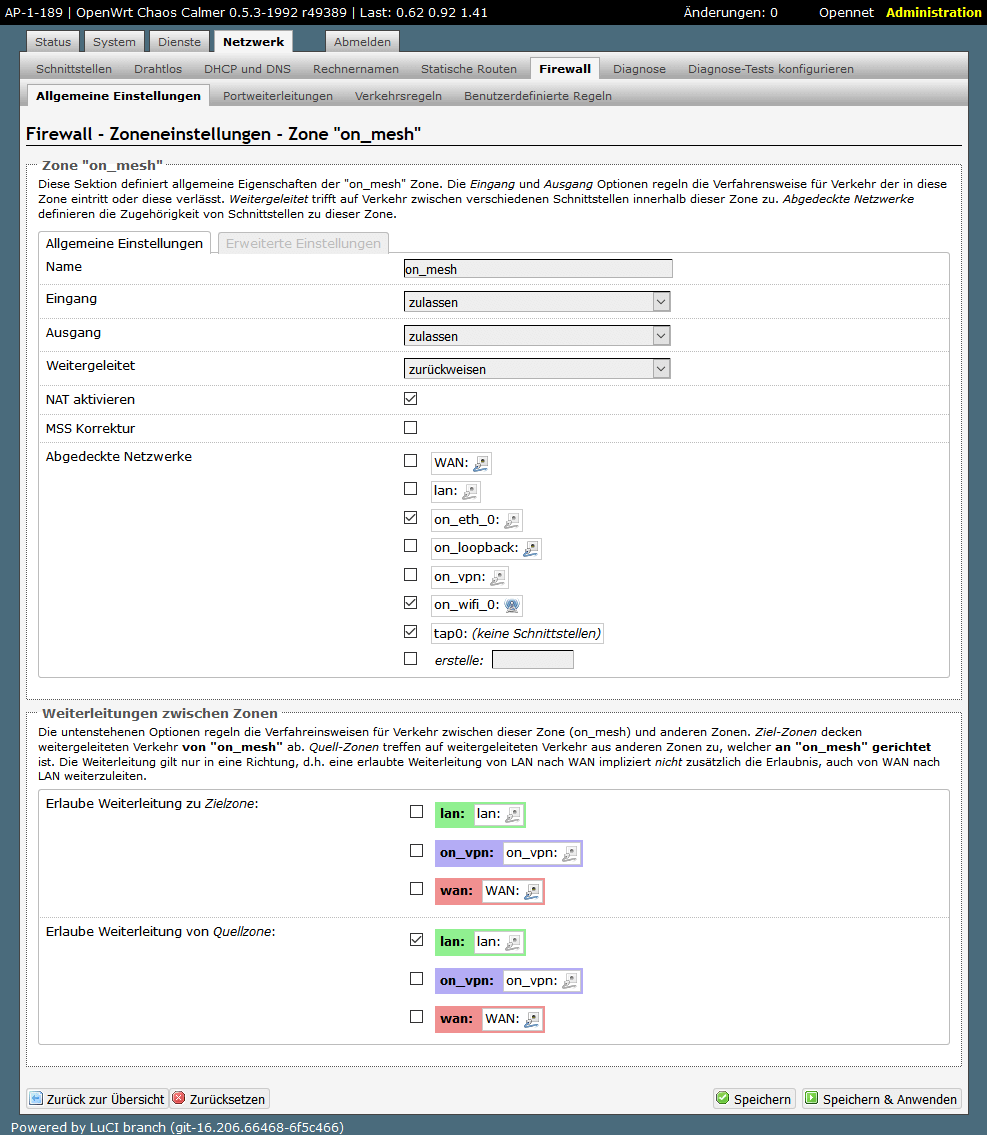This screenshot has height=1135, width=987.
Task: Click the on_eth_0 network interface icon
Action: coord(511,520)
